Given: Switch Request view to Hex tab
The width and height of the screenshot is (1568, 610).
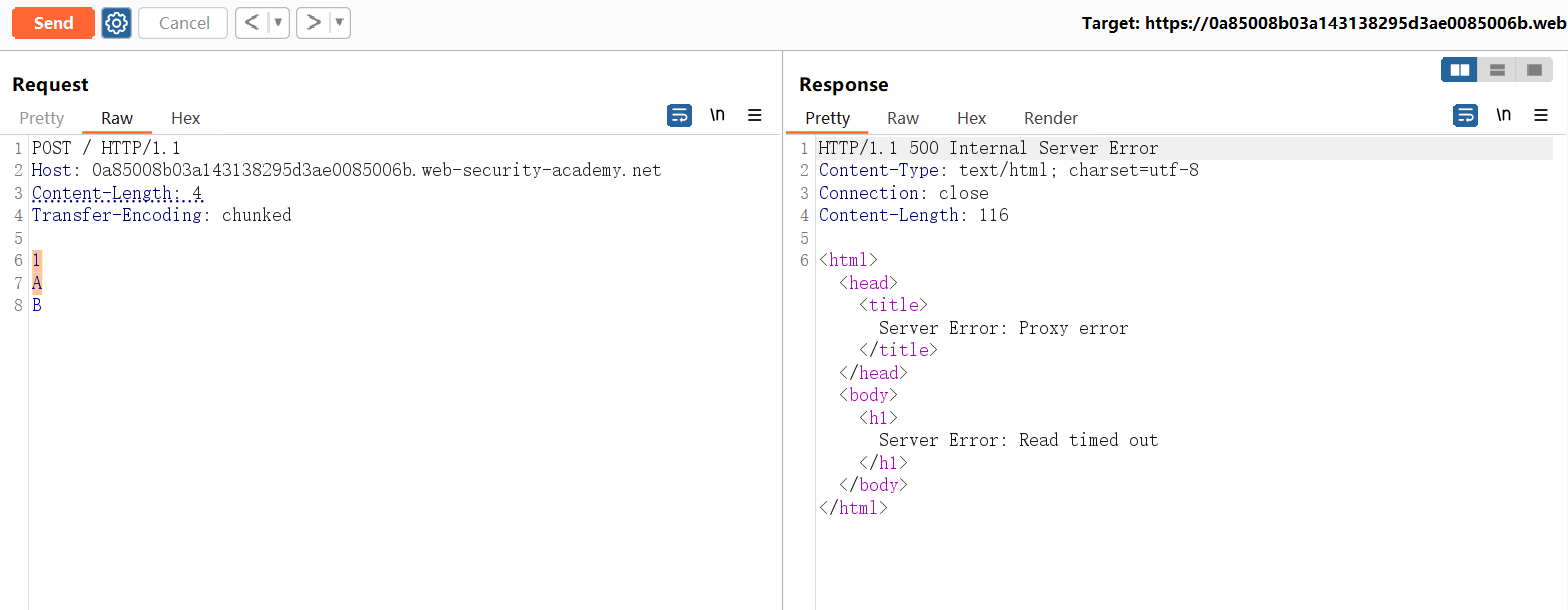Looking at the screenshot, I should (185, 118).
